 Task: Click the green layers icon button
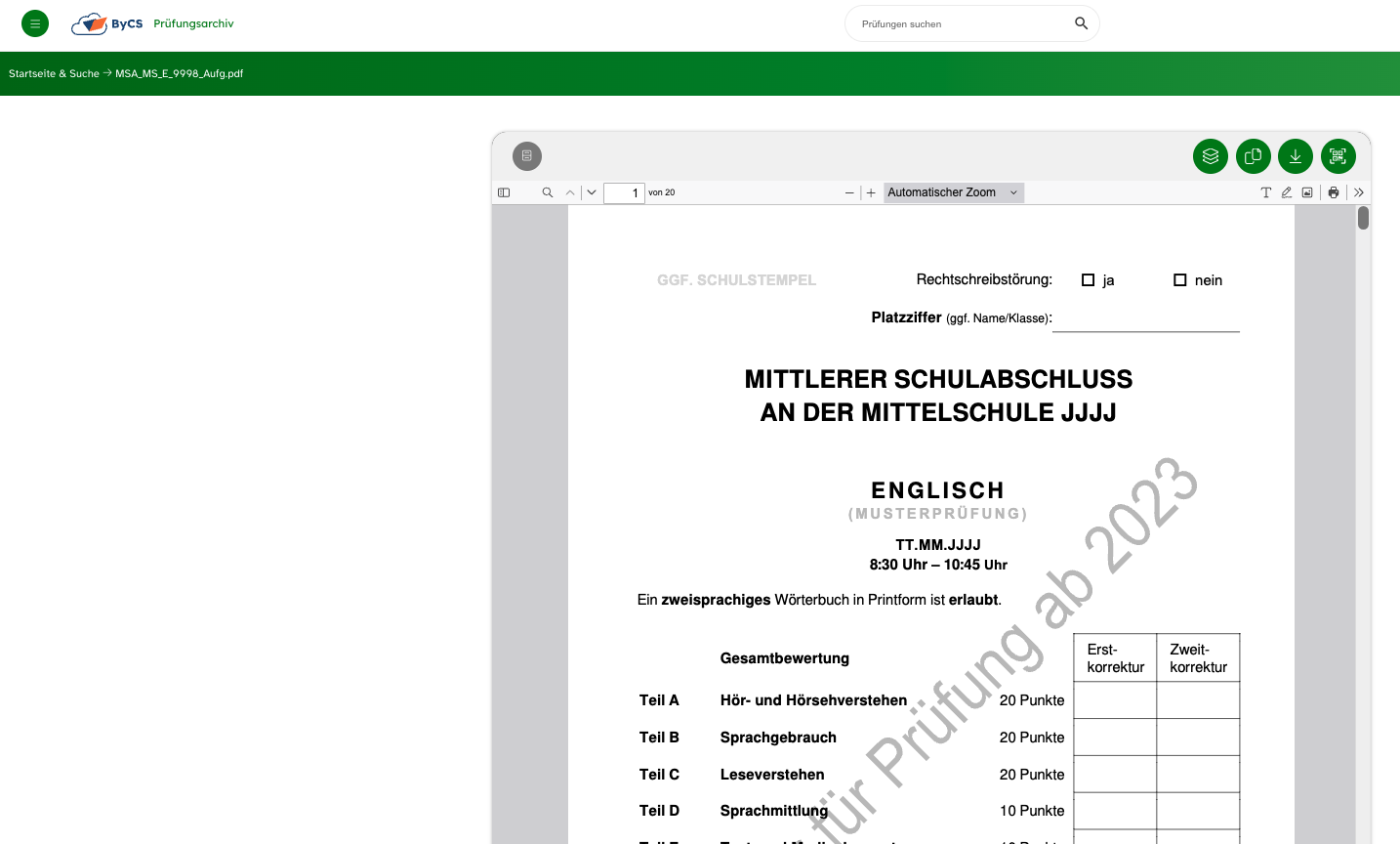coord(1211,156)
